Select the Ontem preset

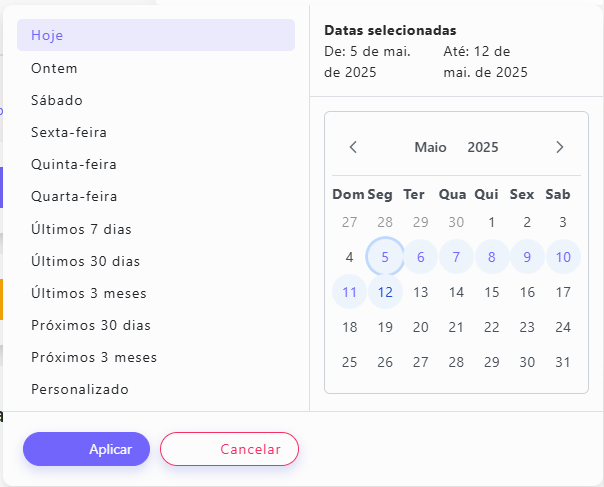pyautogui.click(x=156, y=68)
